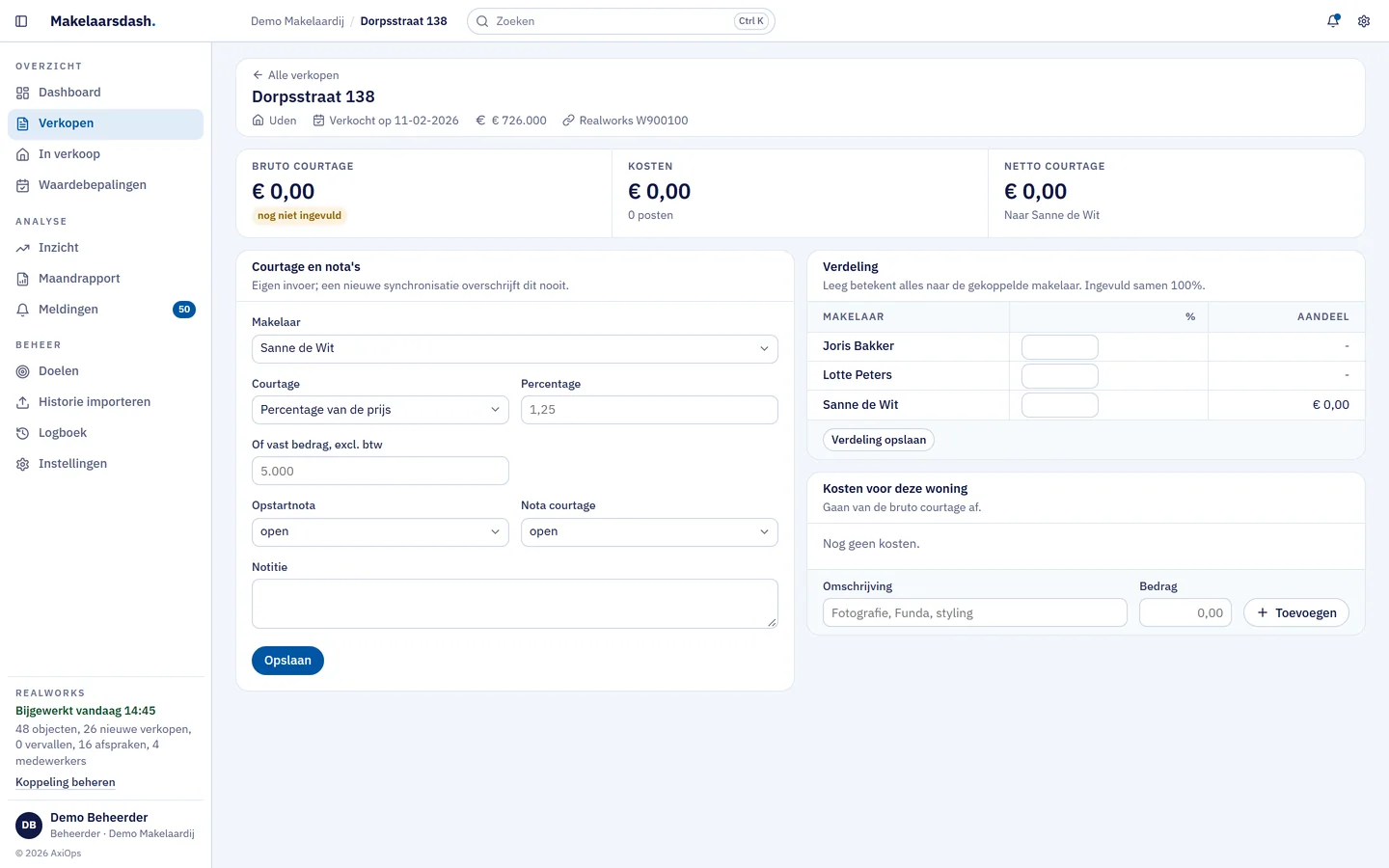Click the 'nog niet ingevuld' badge
1389x868 pixels.
tap(300, 216)
